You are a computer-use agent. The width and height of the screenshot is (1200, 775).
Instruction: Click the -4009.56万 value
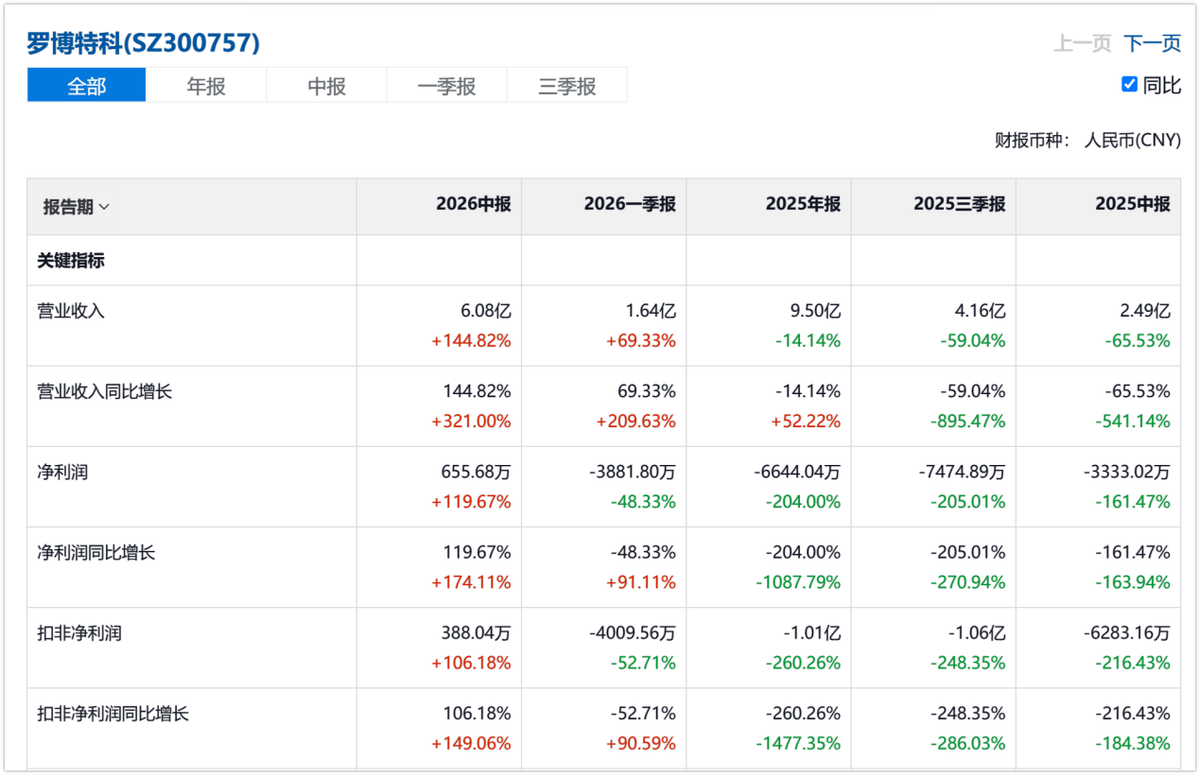click(x=632, y=633)
